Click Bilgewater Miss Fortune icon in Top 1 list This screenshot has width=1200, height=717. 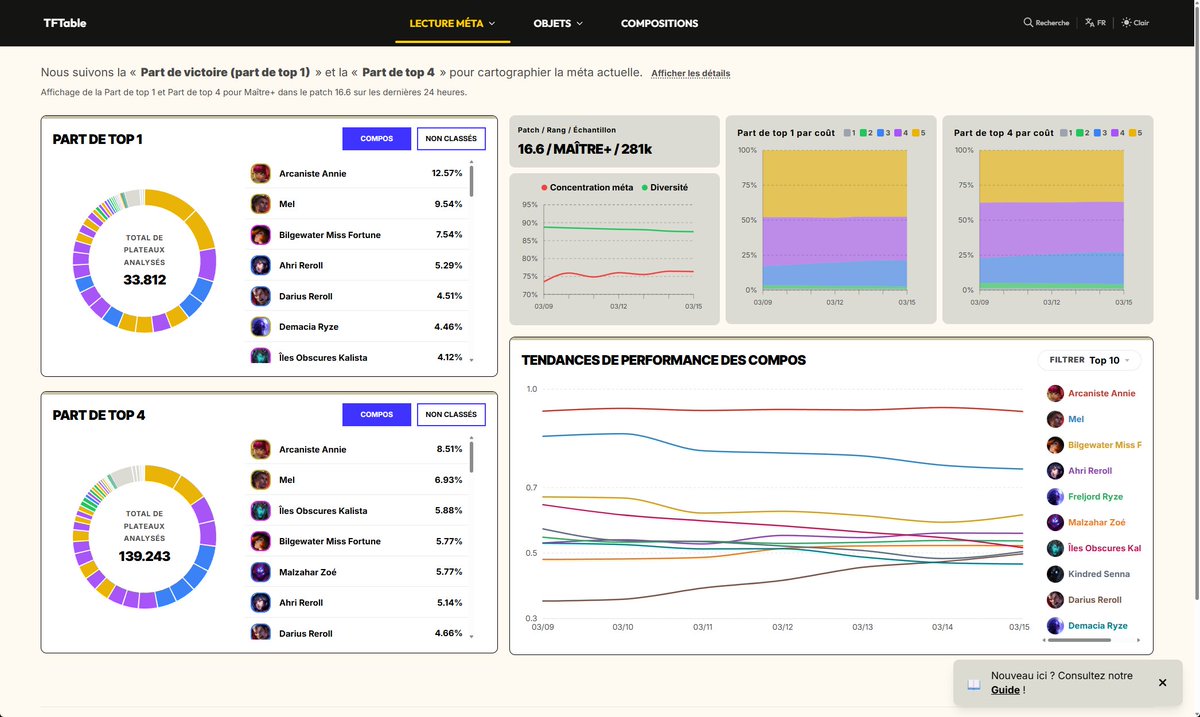(x=261, y=235)
